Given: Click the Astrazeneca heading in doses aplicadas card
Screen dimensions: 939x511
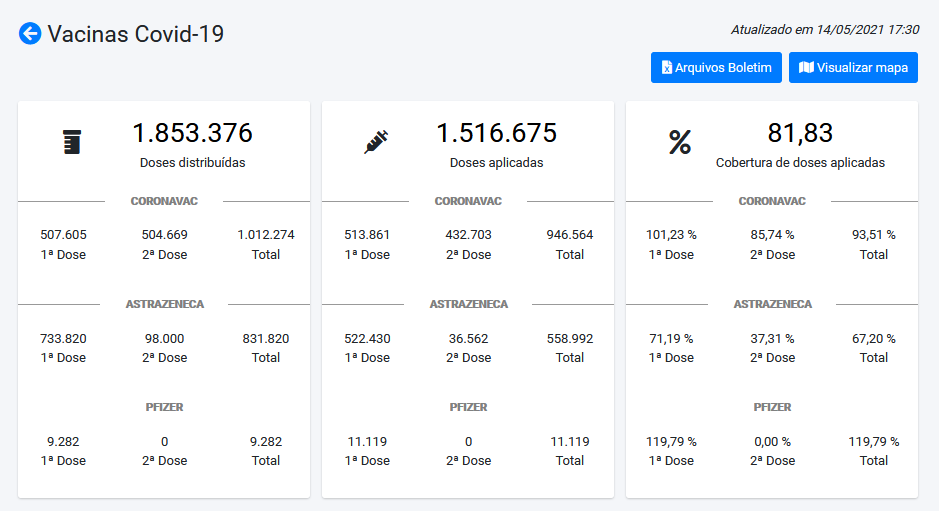Looking at the screenshot, I should click(x=468, y=304).
